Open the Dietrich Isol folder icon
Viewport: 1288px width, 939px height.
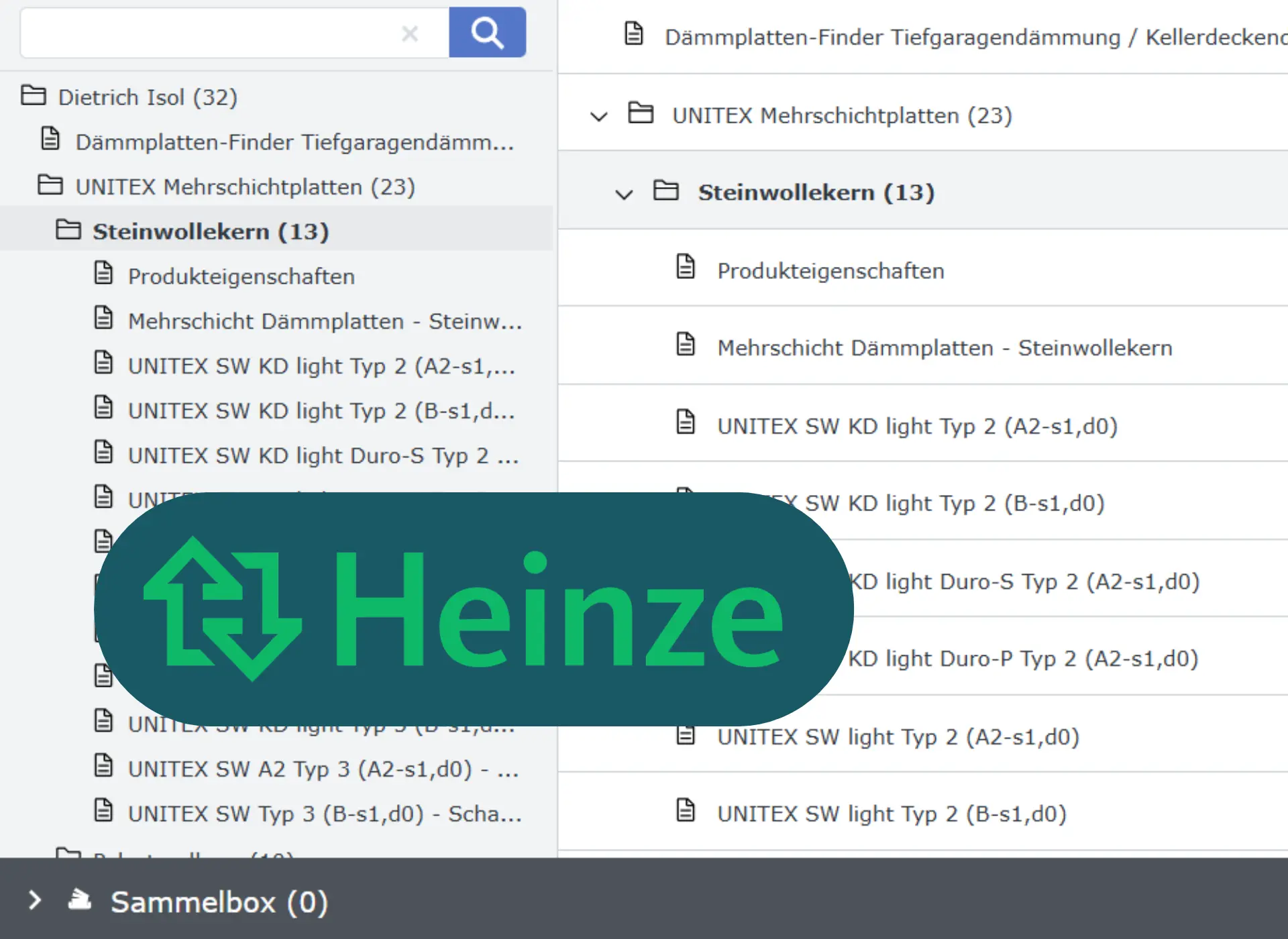pyautogui.click(x=33, y=96)
